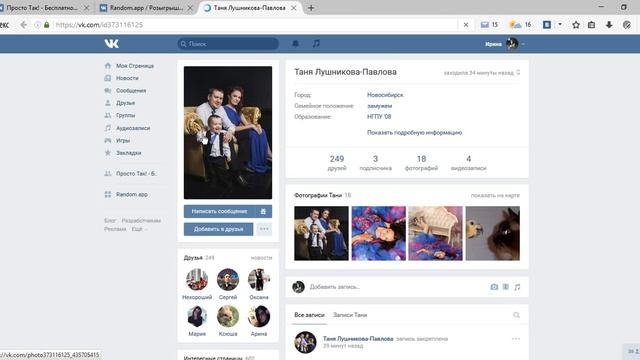Select the Таня Лушникова-Павлова browser tab
640x360 pixels.
[x=249, y=8]
